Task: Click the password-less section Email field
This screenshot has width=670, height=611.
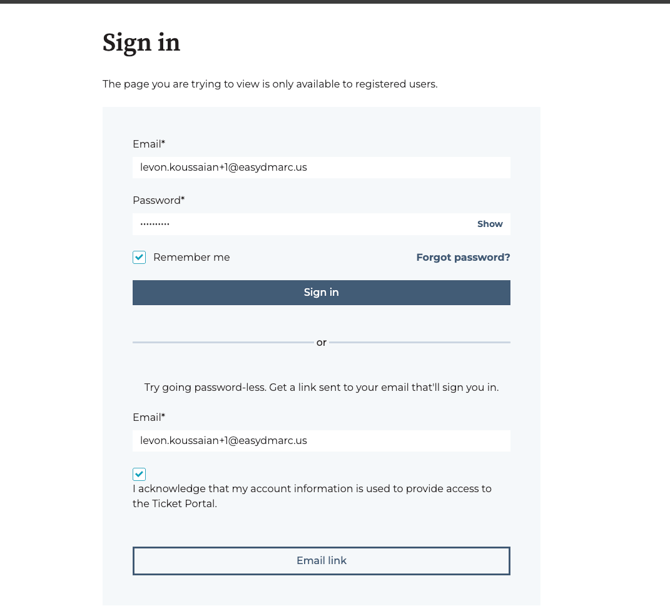Action: point(321,440)
